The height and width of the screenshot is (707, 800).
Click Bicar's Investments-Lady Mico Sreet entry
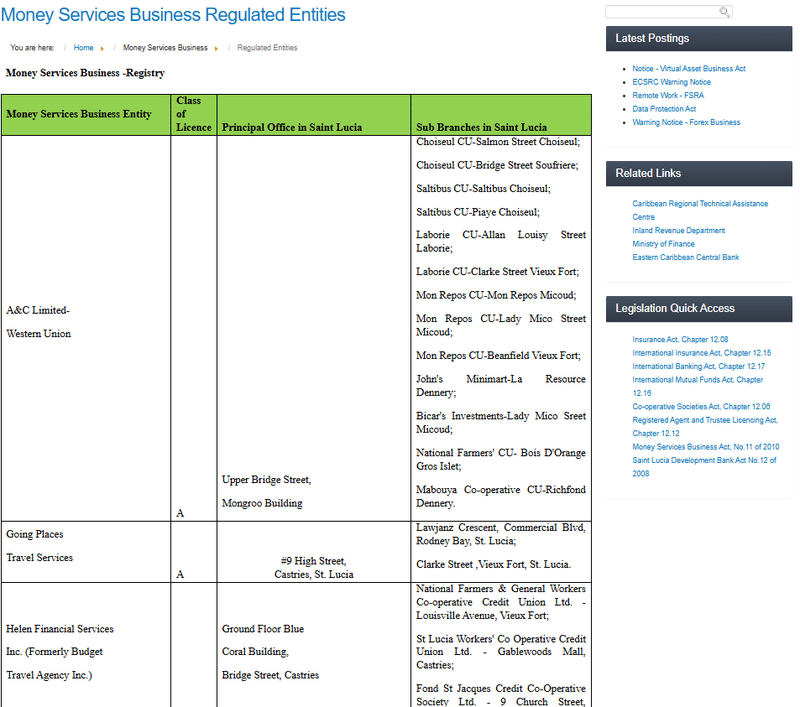[501, 422]
